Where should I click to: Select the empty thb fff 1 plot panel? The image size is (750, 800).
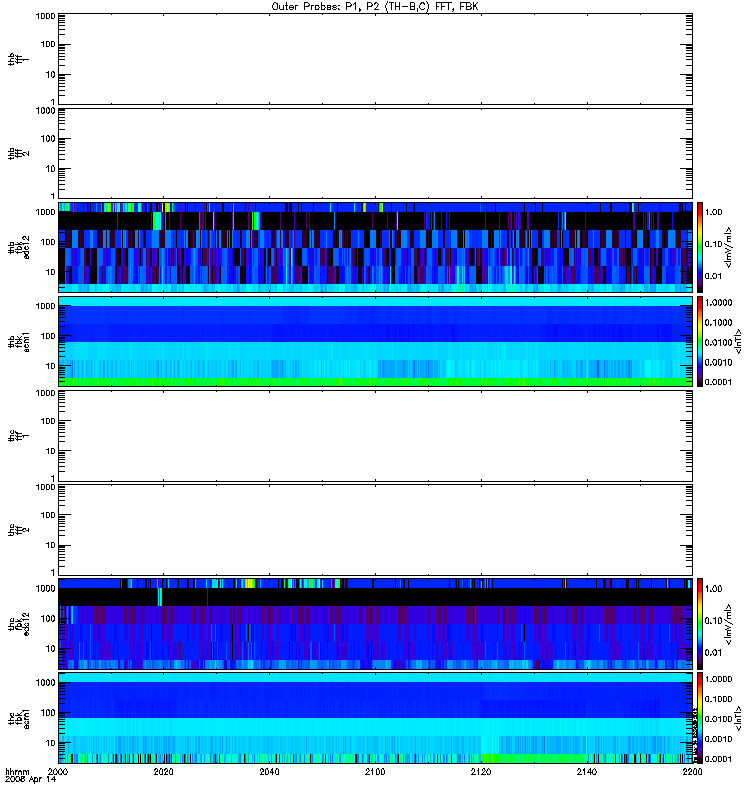click(x=376, y=59)
